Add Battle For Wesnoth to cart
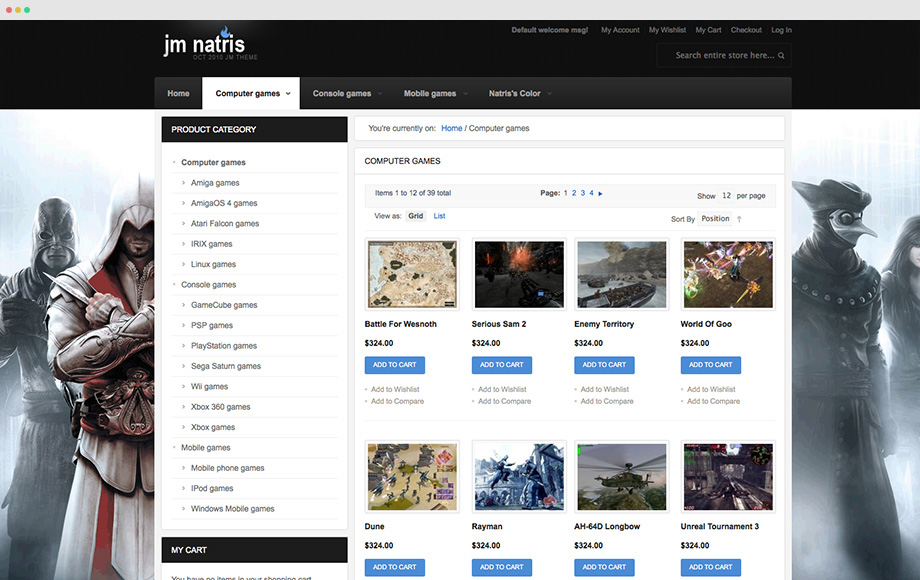 (x=395, y=365)
